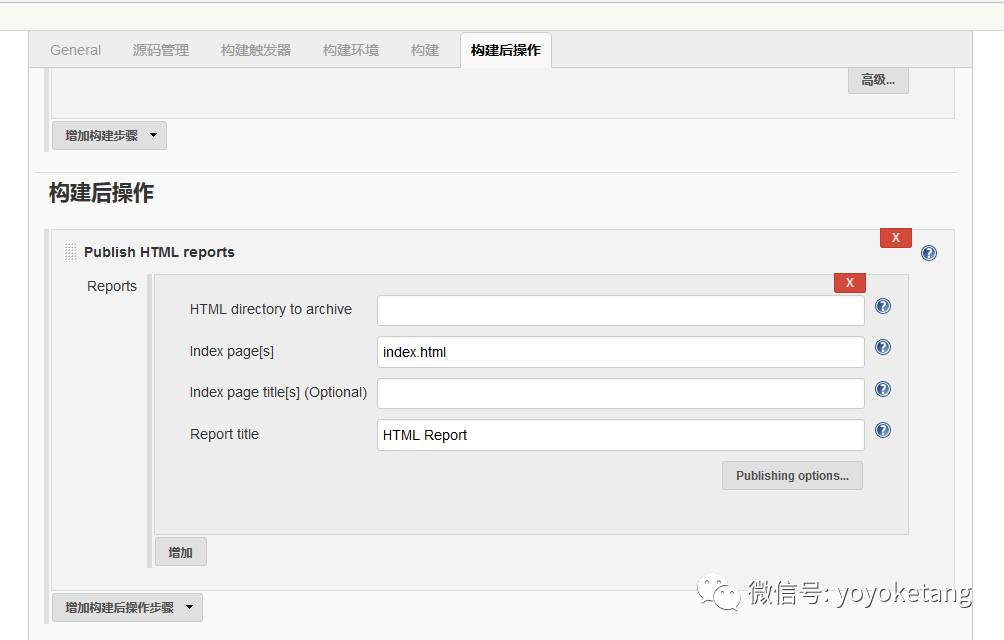The image size is (1004, 640).
Task: Click the Index page[s] input with index.html
Action: (620, 352)
